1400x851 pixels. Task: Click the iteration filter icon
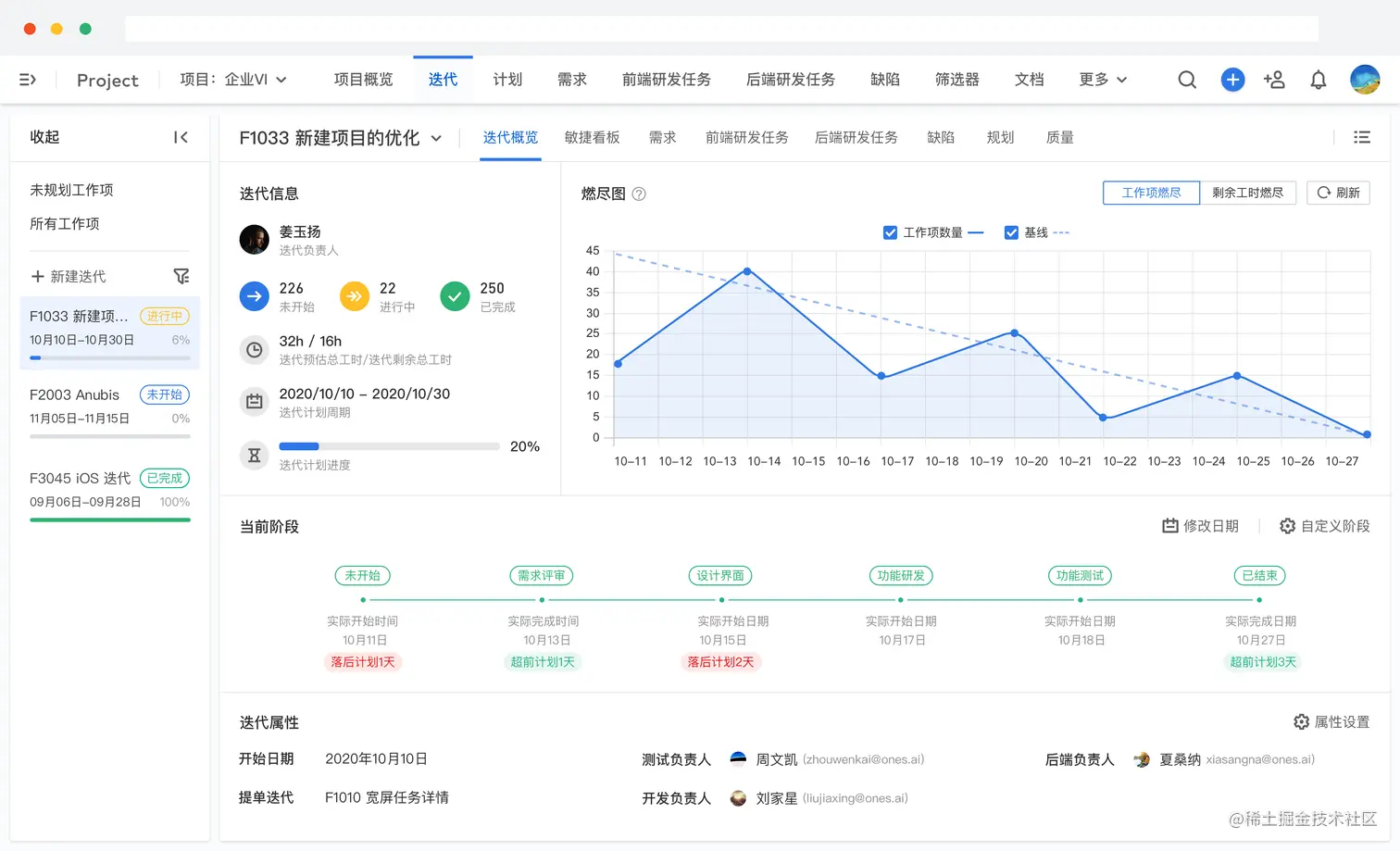point(181,276)
